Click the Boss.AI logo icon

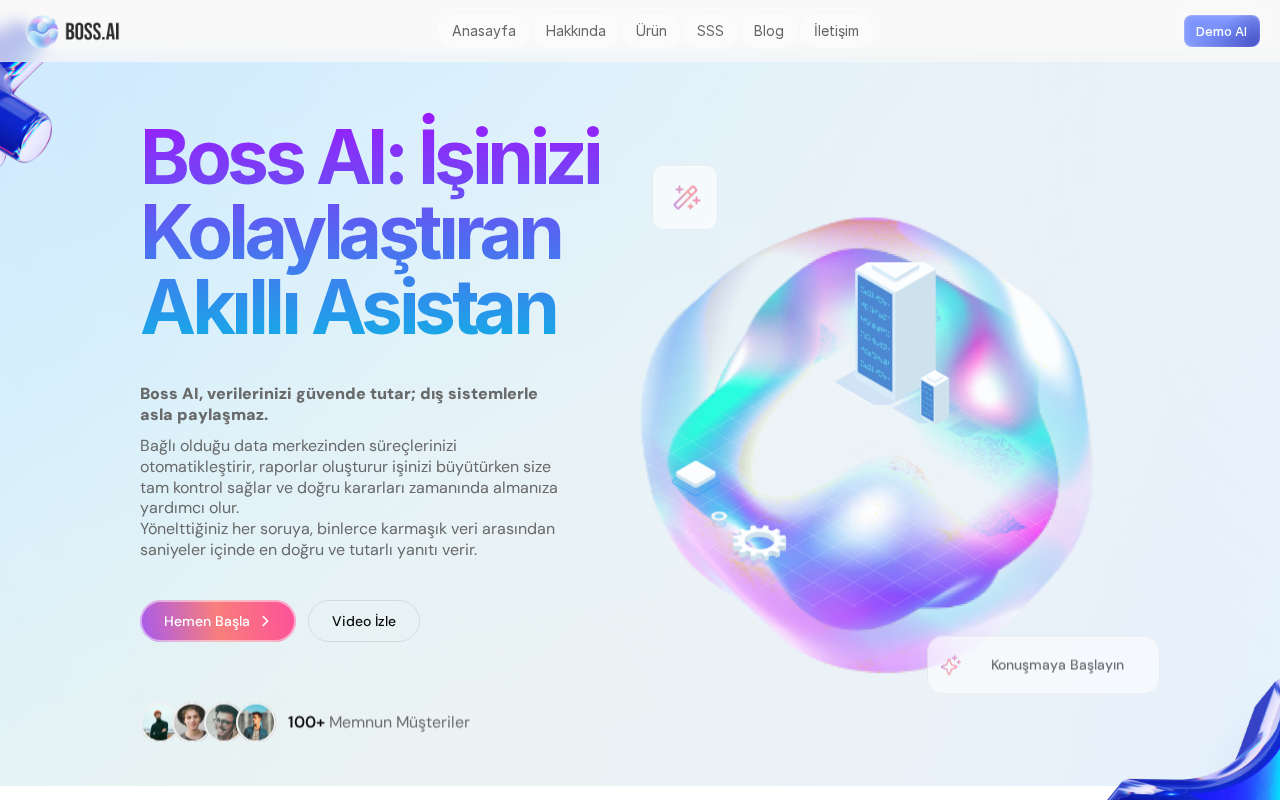coord(42,31)
